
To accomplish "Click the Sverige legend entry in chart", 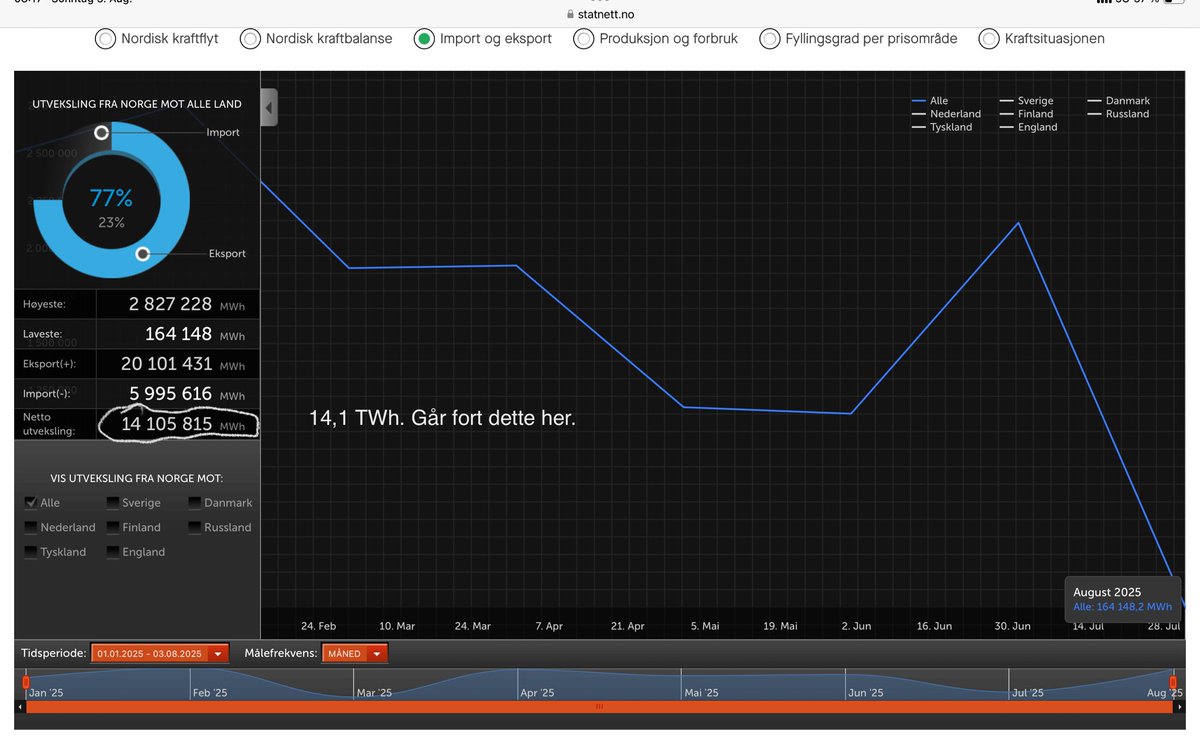I will (1026, 101).
